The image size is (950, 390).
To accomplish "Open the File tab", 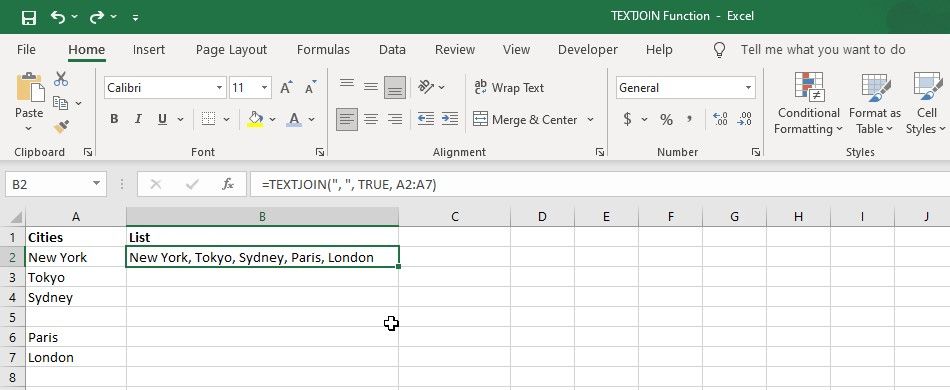I will (26, 50).
